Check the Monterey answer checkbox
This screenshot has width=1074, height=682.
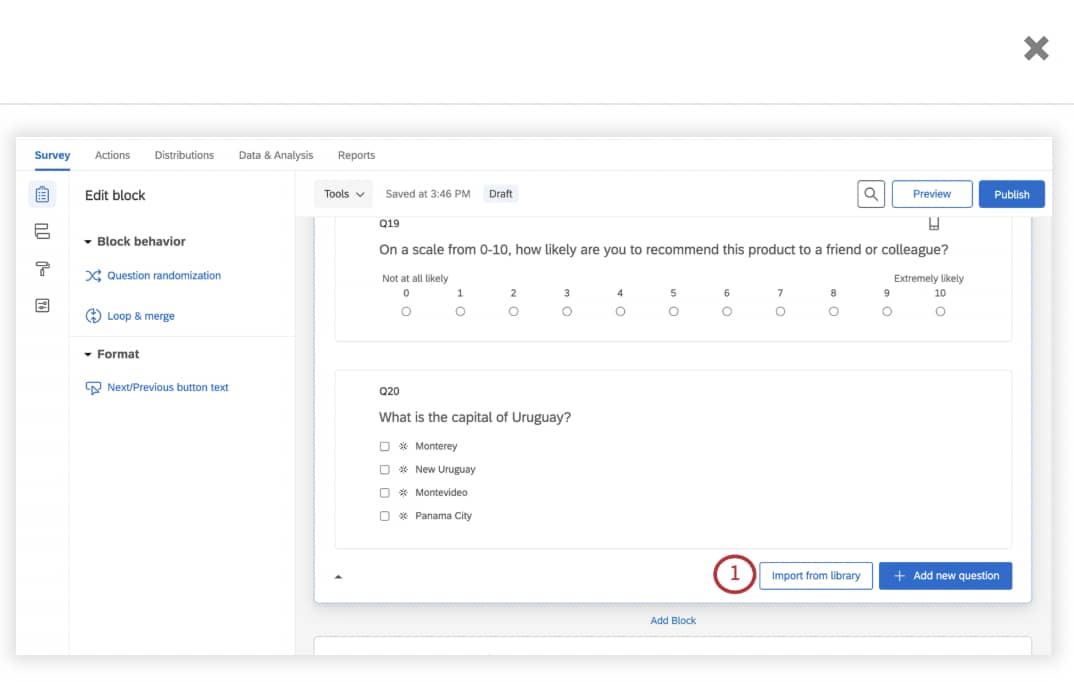click(385, 447)
